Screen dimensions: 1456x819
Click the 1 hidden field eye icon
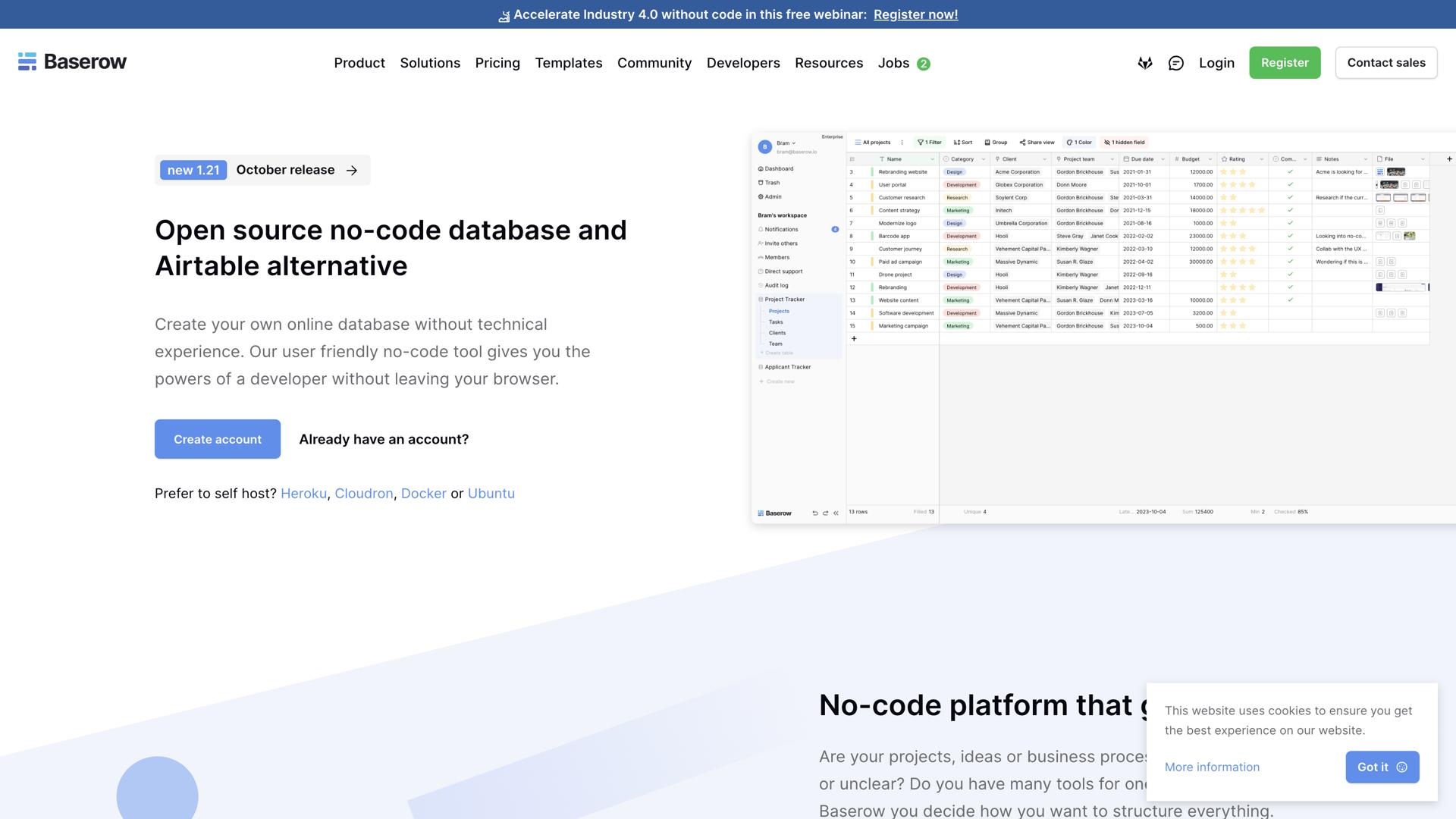pyautogui.click(x=1107, y=143)
